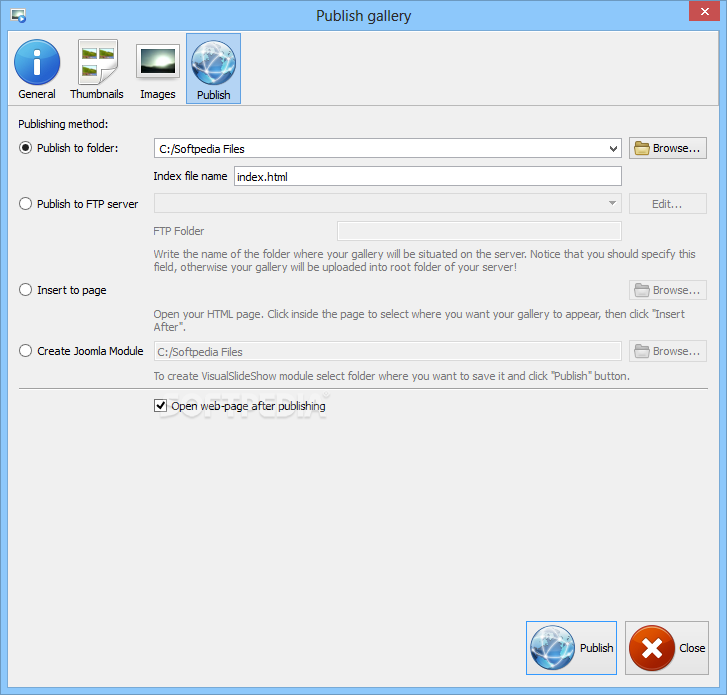Image resolution: width=727 pixels, height=695 pixels.
Task: Click the Publish button at bottom
Action: click(571, 648)
